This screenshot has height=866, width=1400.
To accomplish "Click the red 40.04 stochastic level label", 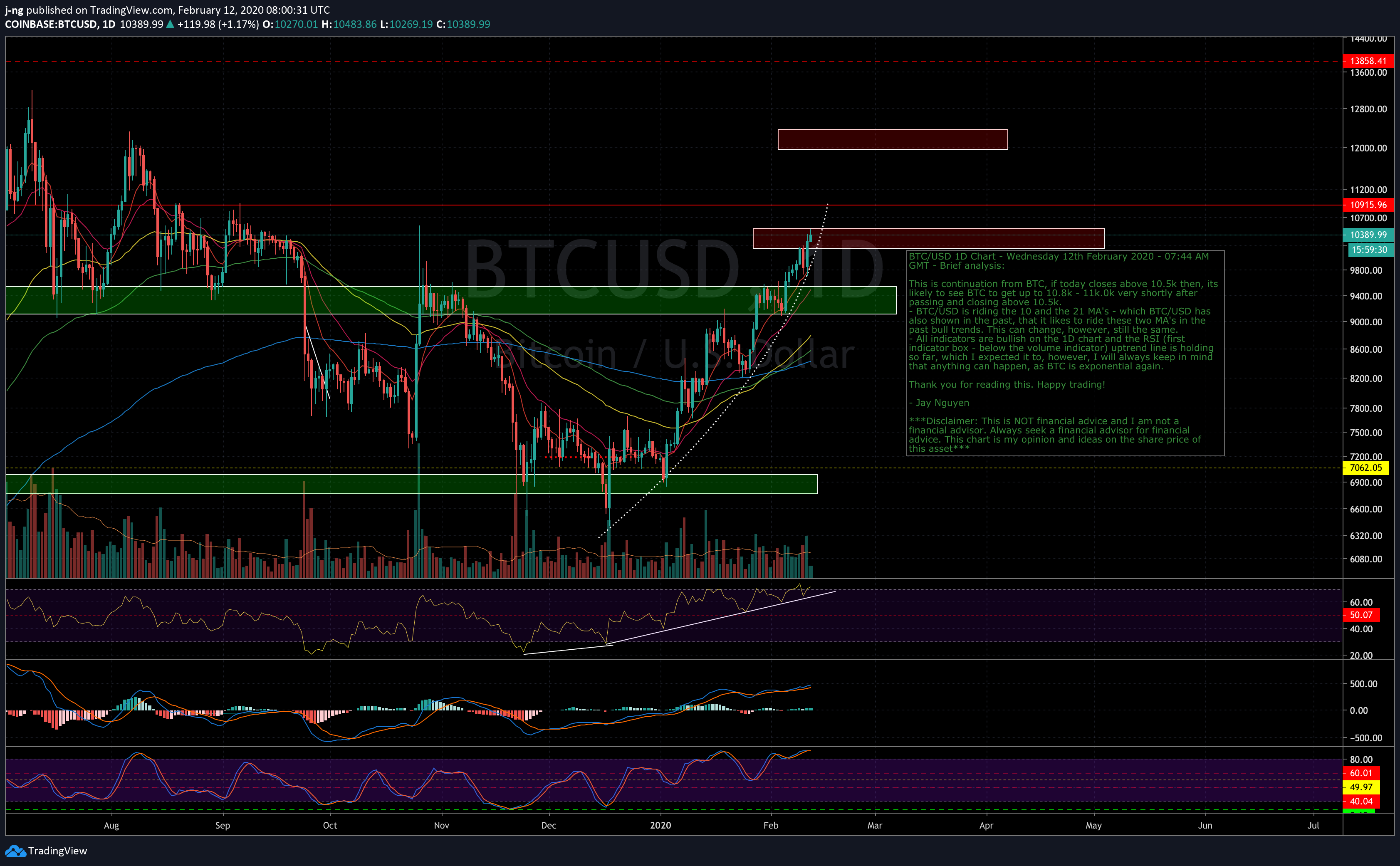I will click(x=1361, y=801).
